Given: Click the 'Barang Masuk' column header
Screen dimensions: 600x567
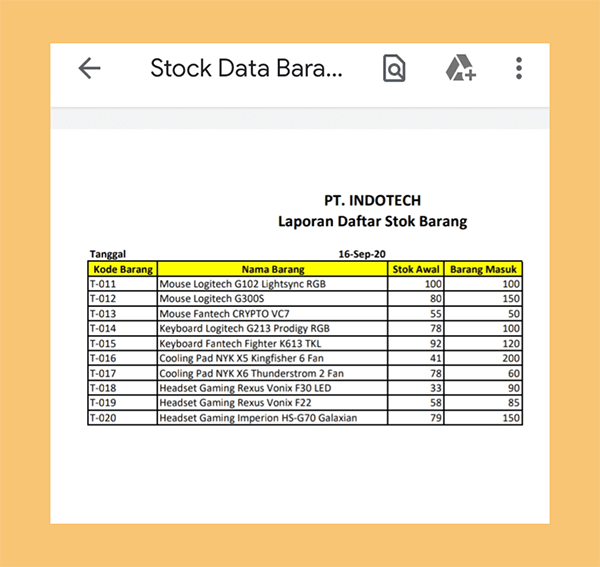Looking at the screenshot, I should pos(483,269).
